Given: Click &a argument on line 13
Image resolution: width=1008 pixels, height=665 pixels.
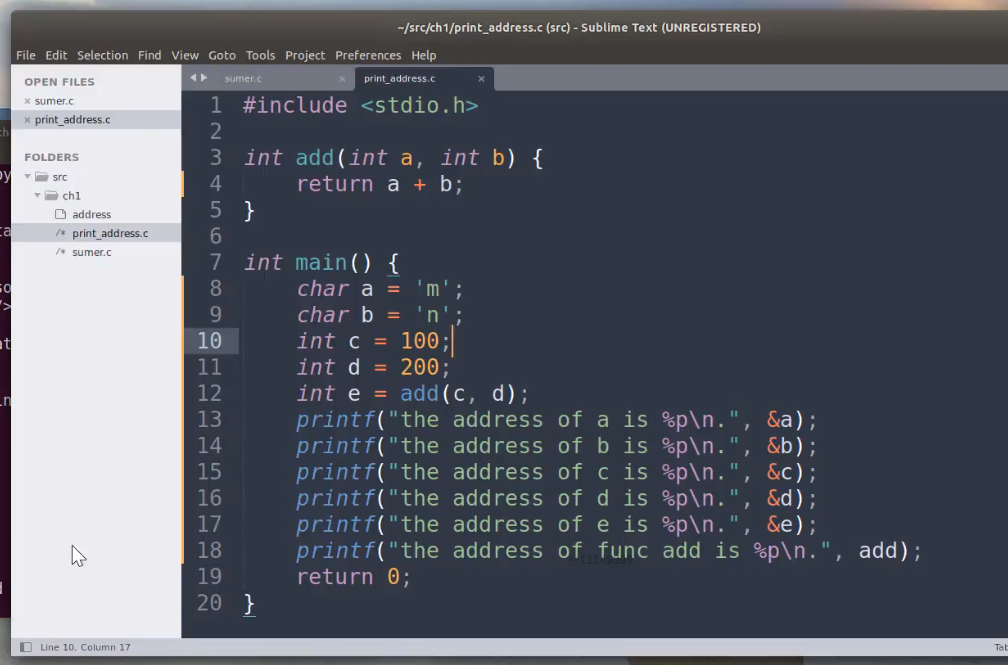Looking at the screenshot, I should pos(779,420).
